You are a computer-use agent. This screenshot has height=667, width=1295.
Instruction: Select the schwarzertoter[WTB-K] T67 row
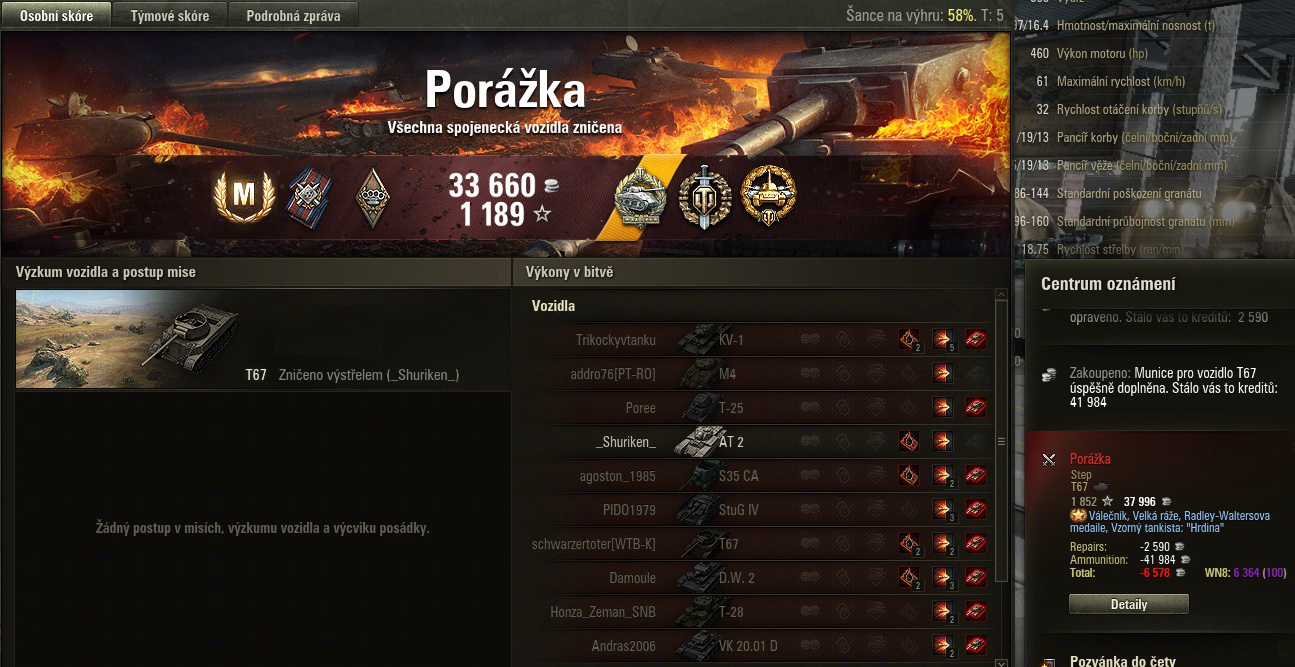pos(762,544)
